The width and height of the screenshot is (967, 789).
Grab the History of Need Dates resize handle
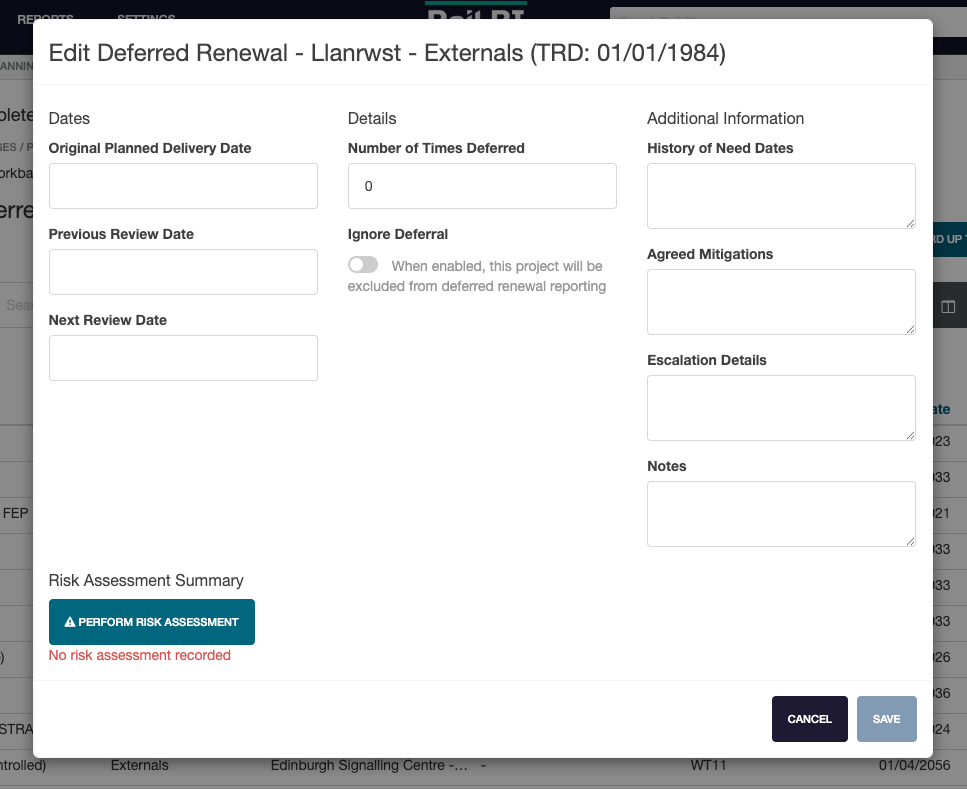[909, 222]
